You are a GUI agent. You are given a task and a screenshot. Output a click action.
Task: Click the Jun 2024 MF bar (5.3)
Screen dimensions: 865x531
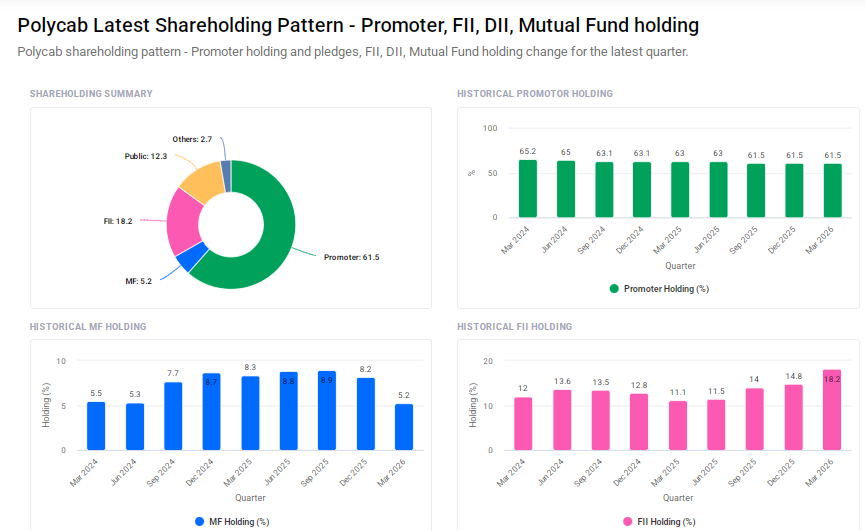click(135, 427)
